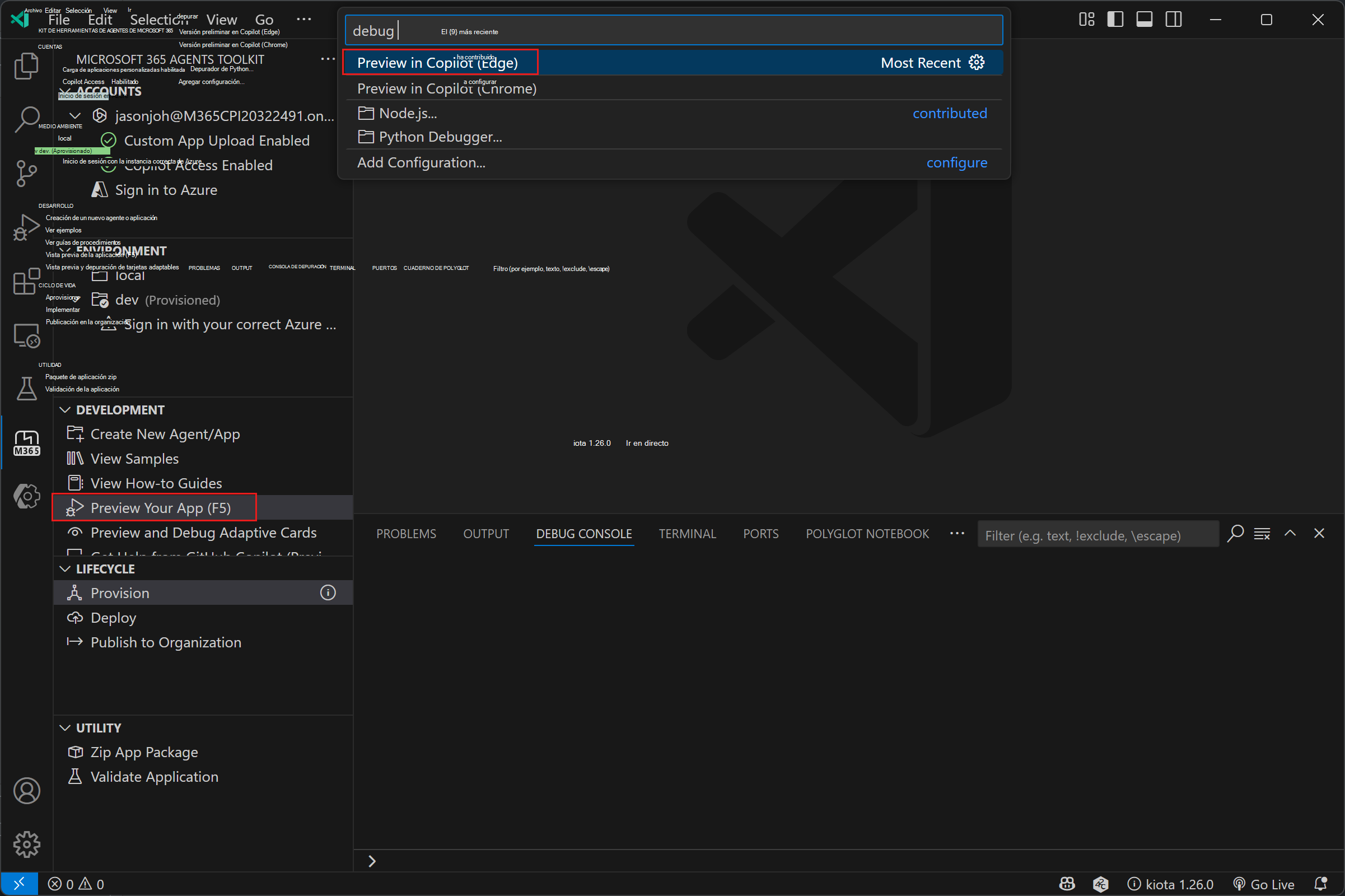Open the Manage gear icon at the bottom
1345x896 pixels.
[26, 844]
